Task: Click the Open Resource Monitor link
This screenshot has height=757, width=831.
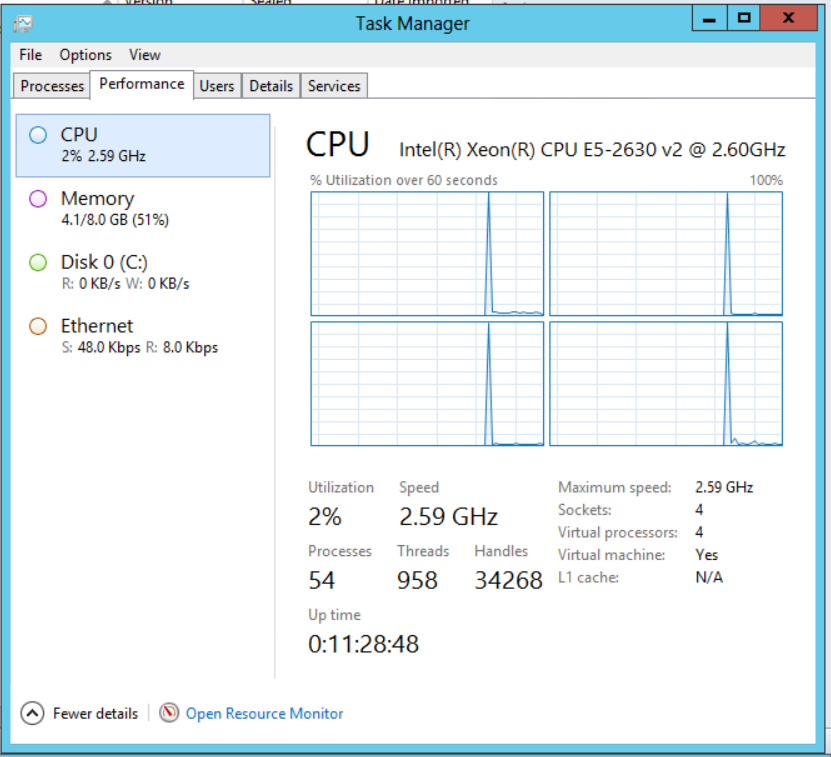Action: point(264,713)
